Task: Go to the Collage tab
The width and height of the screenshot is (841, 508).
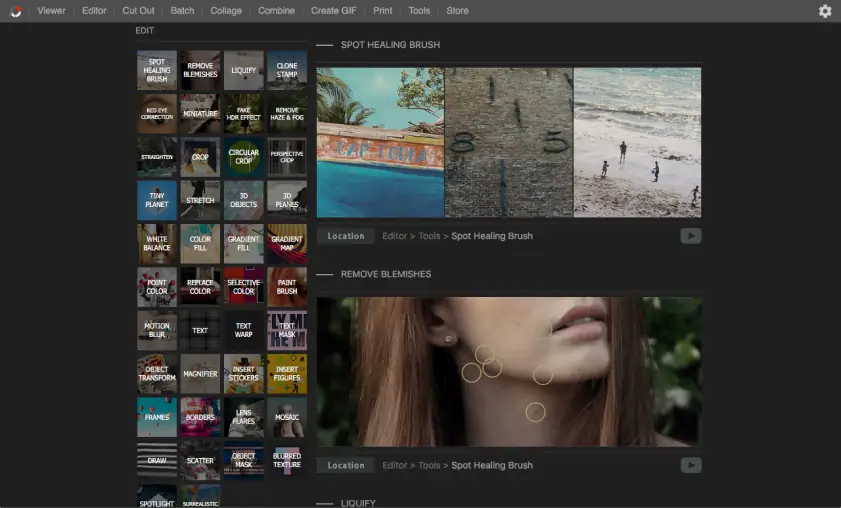Action: pyautogui.click(x=226, y=11)
